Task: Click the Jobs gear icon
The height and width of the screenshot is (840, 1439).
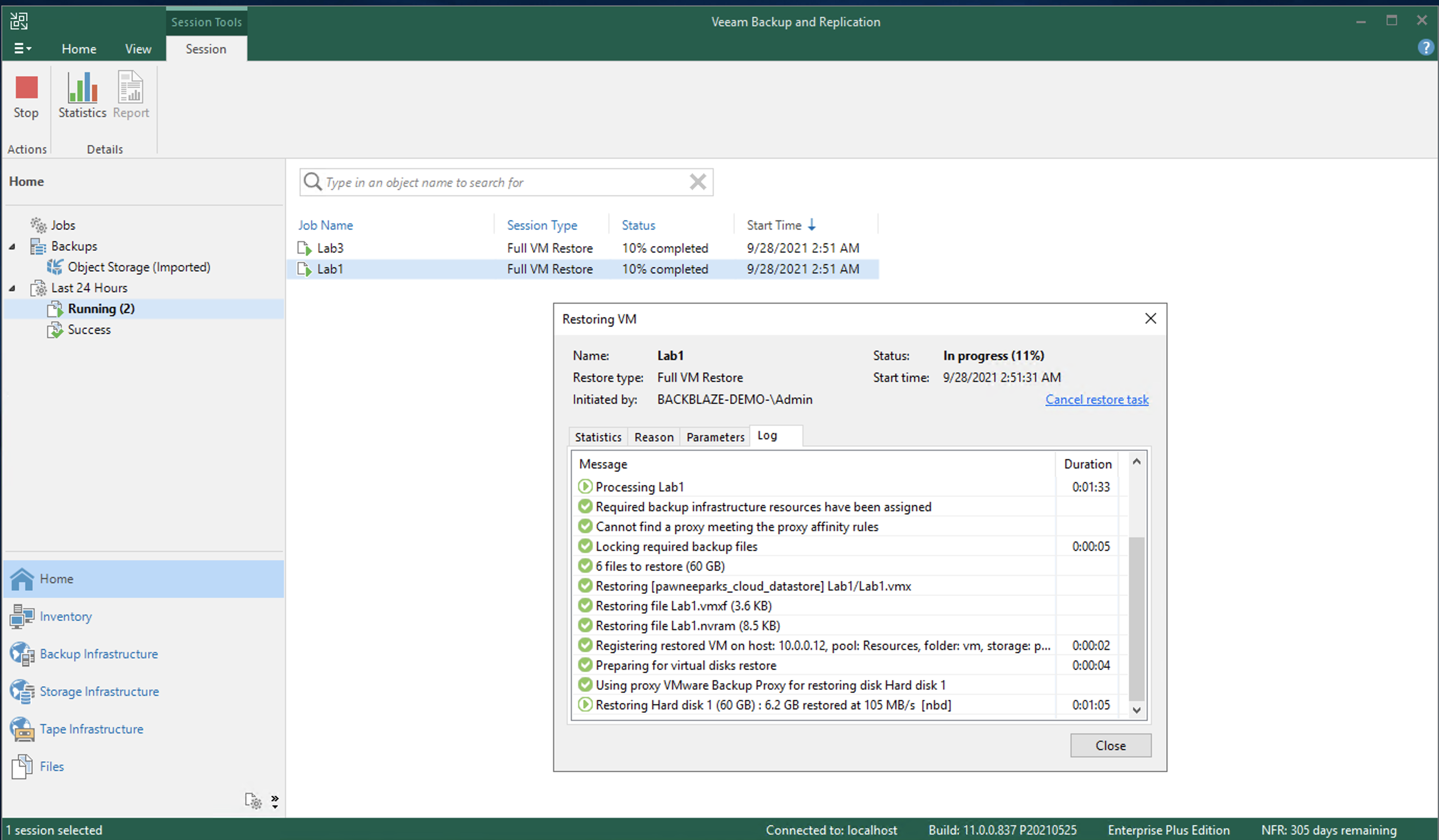Action: 38,225
